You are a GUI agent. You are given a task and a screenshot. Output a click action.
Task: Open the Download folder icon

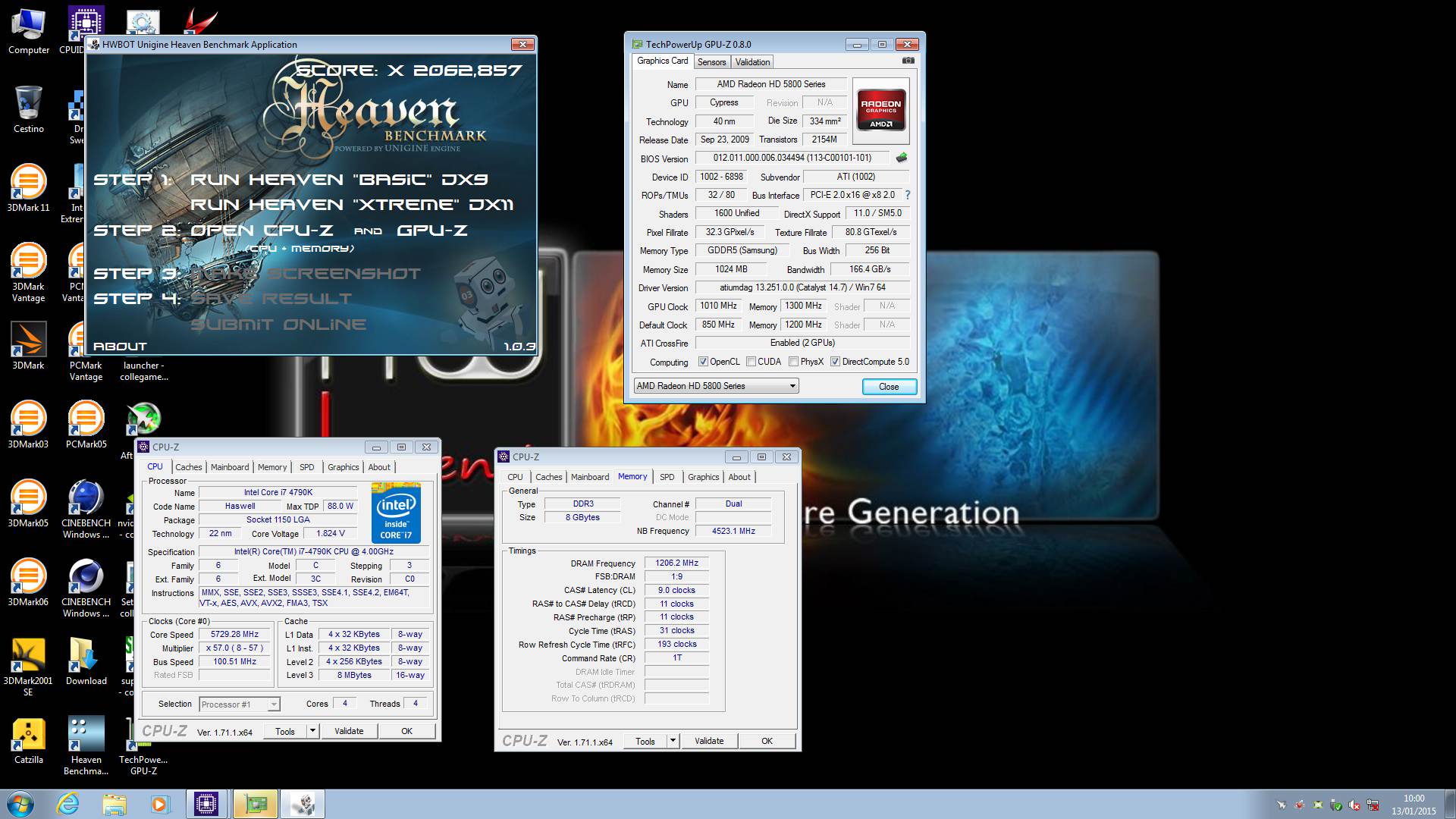click(86, 661)
